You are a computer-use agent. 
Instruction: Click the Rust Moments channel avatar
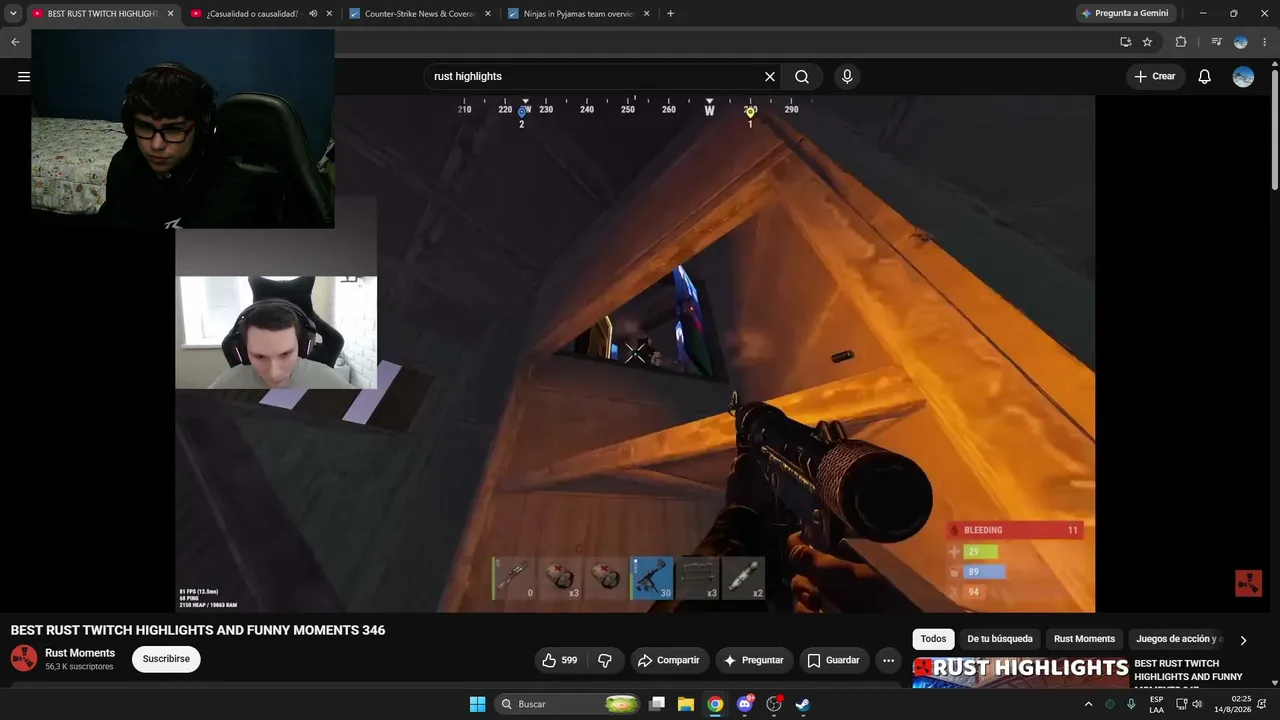click(24, 658)
